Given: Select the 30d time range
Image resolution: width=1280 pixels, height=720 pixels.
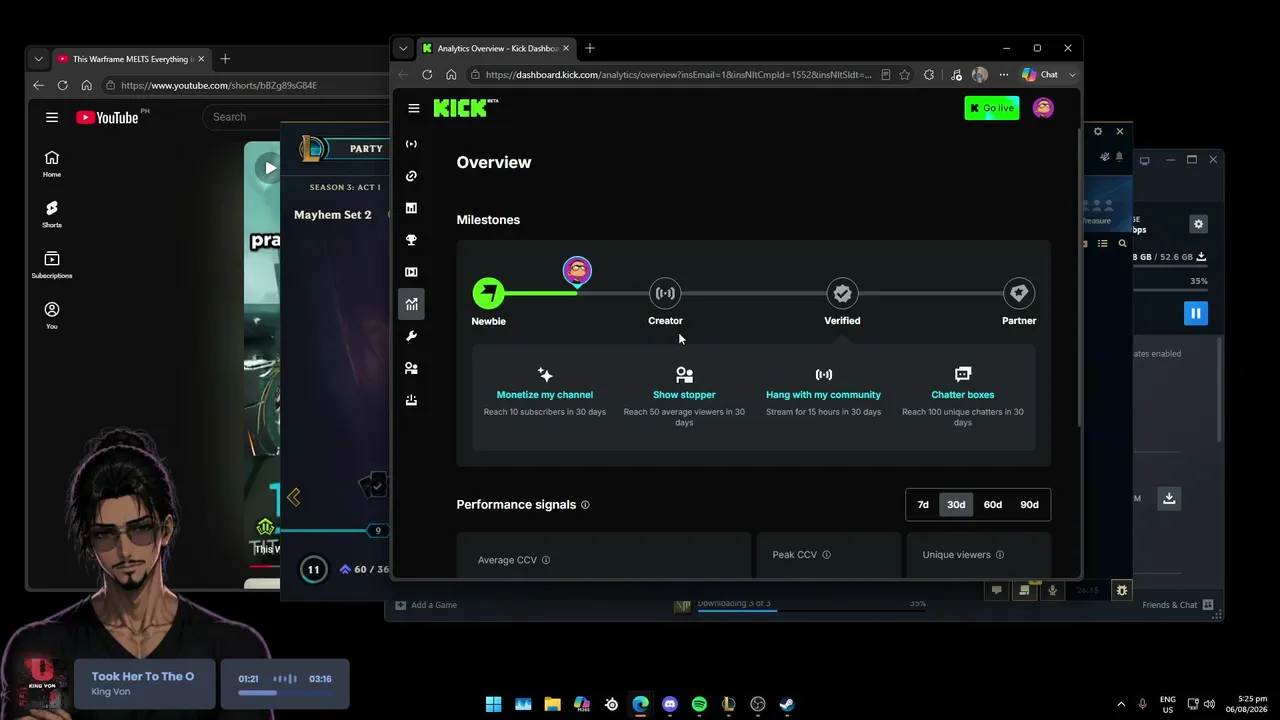Looking at the screenshot, I should (956, 505).
